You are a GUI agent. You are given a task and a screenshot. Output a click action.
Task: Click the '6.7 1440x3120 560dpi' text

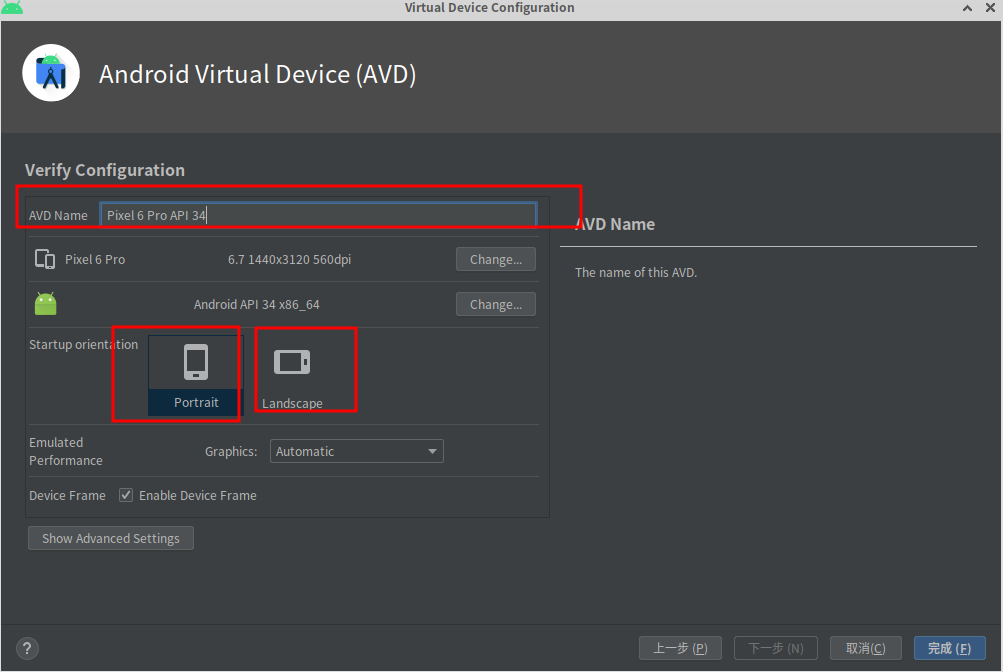click(x=289, y=259)
